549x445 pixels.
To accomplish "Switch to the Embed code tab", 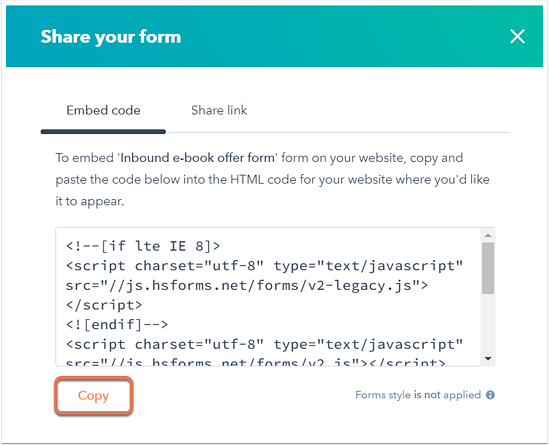I will pos(103,111).
